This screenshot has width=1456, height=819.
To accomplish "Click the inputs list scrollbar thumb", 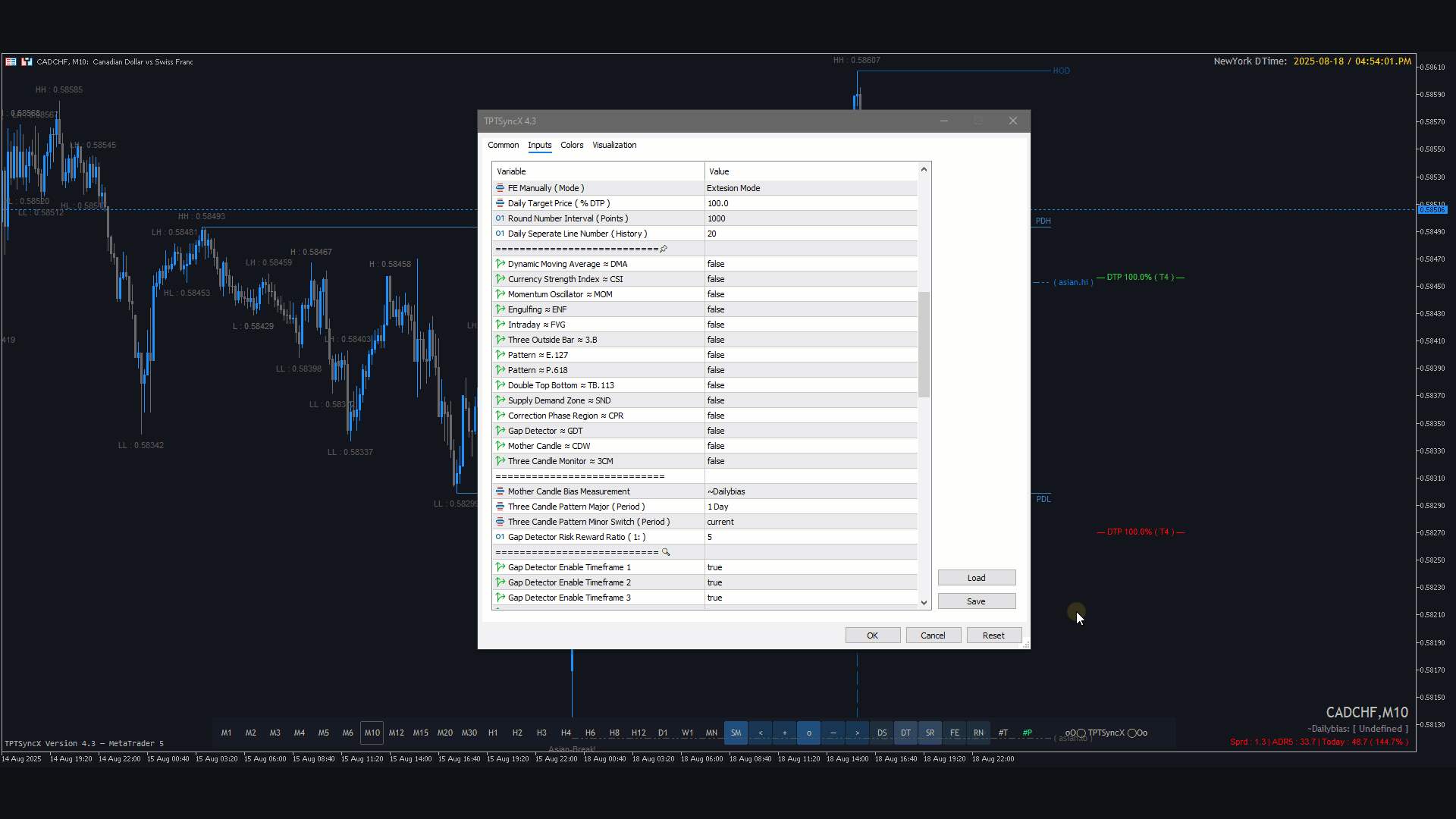I will 924,344.
